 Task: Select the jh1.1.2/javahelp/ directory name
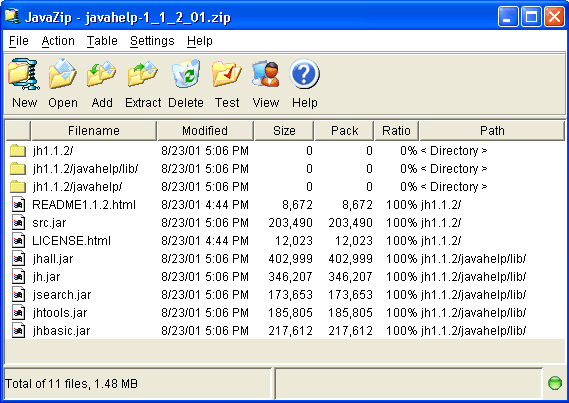click(x=77, y=187)
